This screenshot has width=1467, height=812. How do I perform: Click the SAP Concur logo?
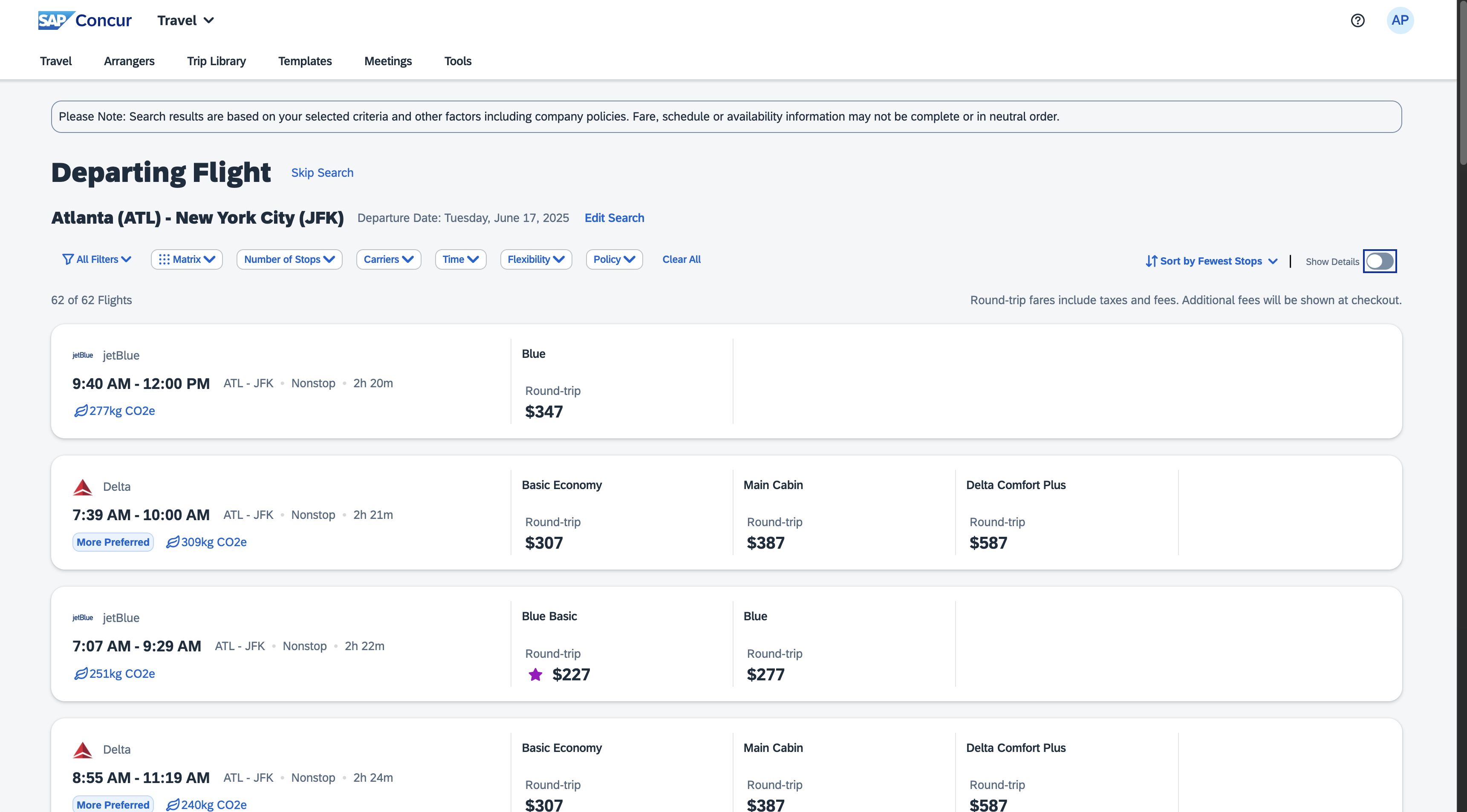pos(84,20)
